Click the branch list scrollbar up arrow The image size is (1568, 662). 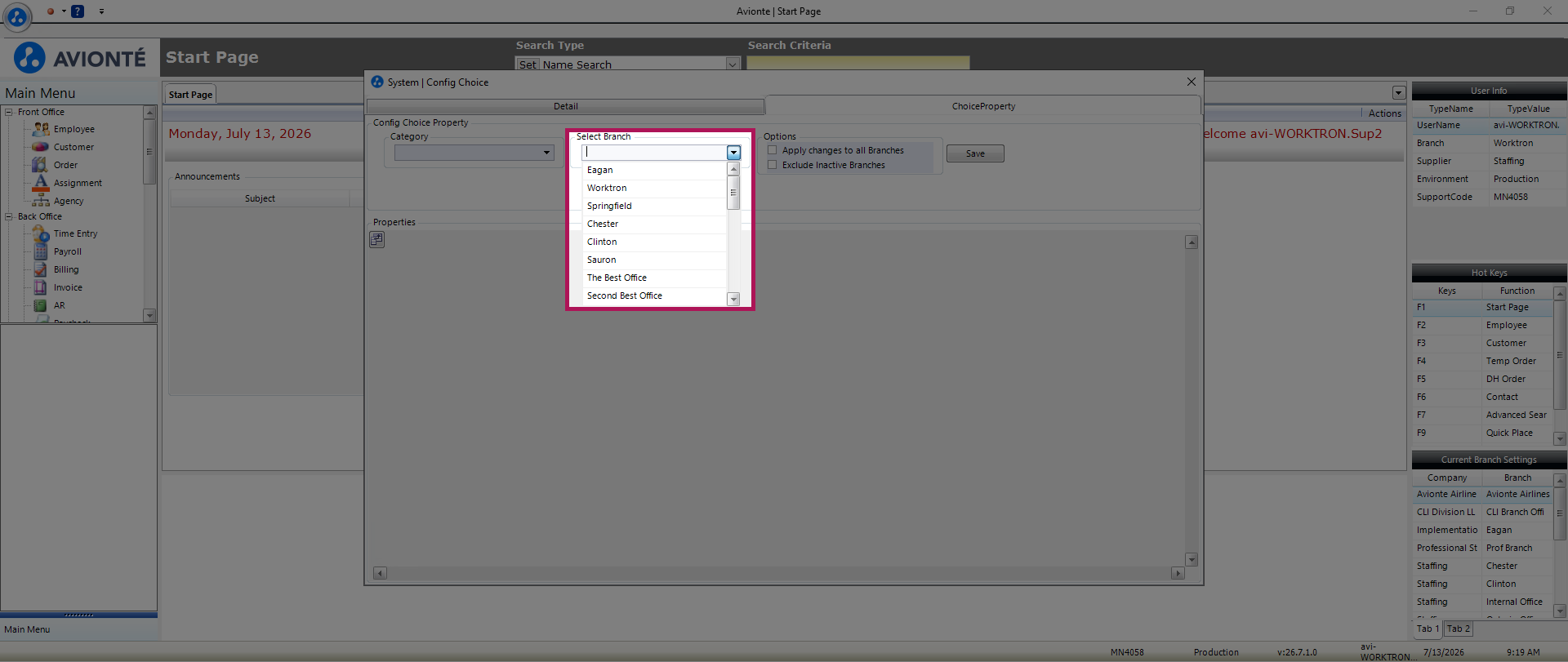(733, 169)
